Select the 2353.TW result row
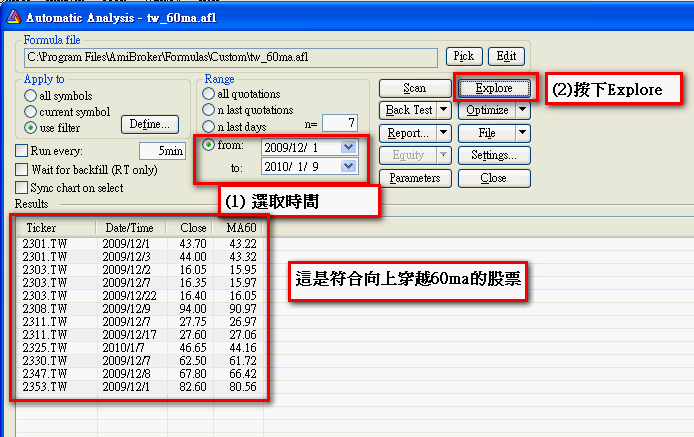 pyautogui.click(x=140, y=387)
